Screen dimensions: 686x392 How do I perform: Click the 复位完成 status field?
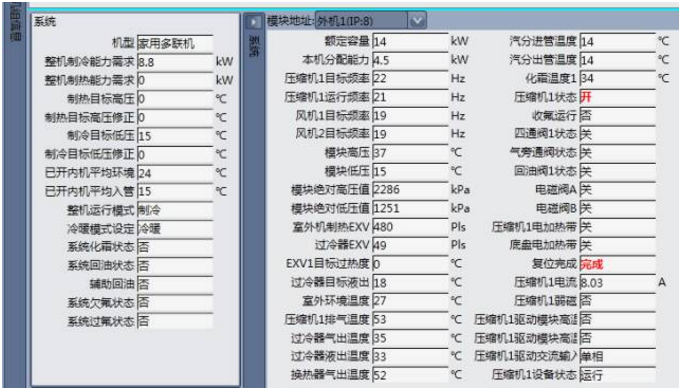pos(618,264)
